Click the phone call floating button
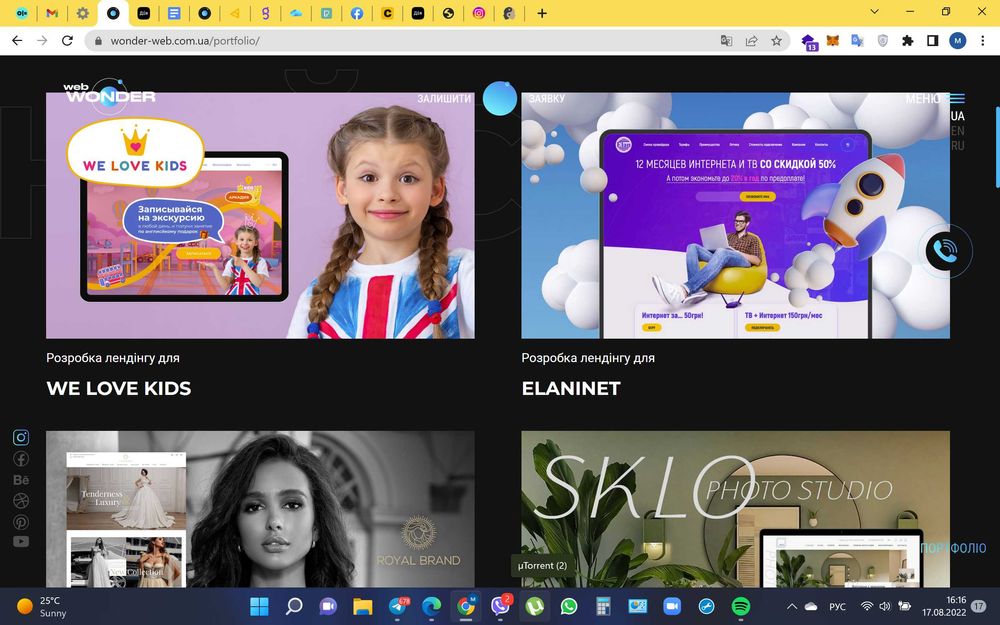This screenshot has height=625, width=1000. point(945,251)
